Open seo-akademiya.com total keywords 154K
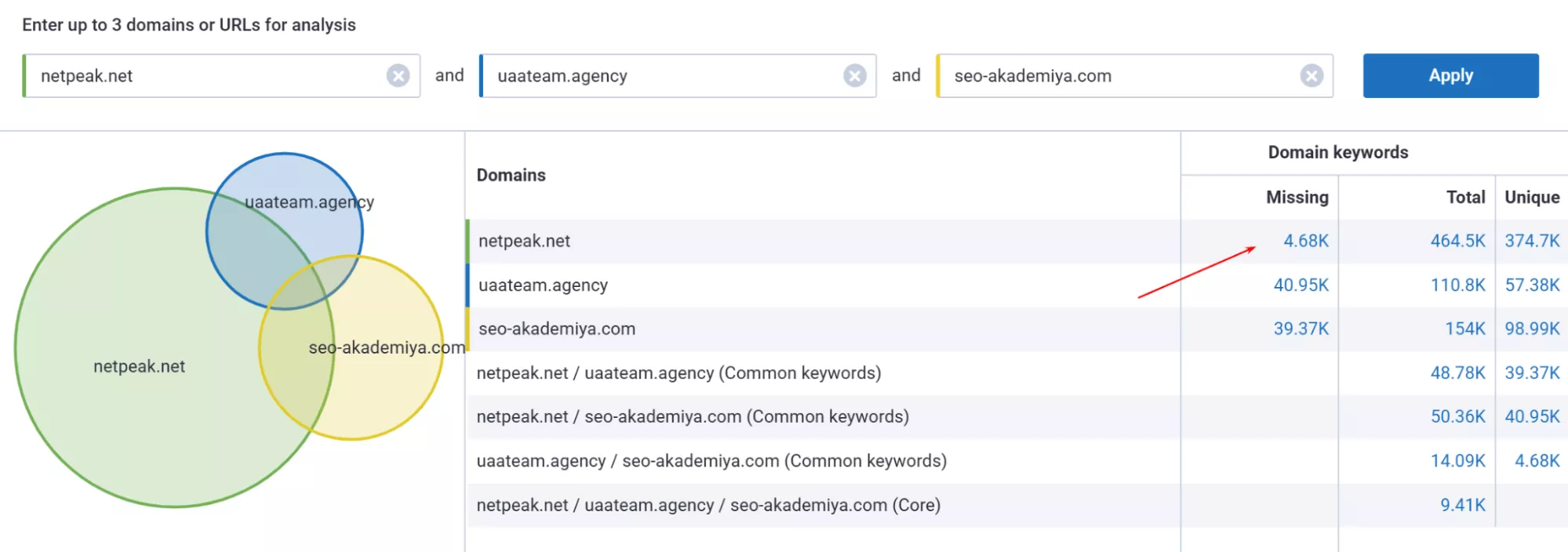 (1464, 329)
